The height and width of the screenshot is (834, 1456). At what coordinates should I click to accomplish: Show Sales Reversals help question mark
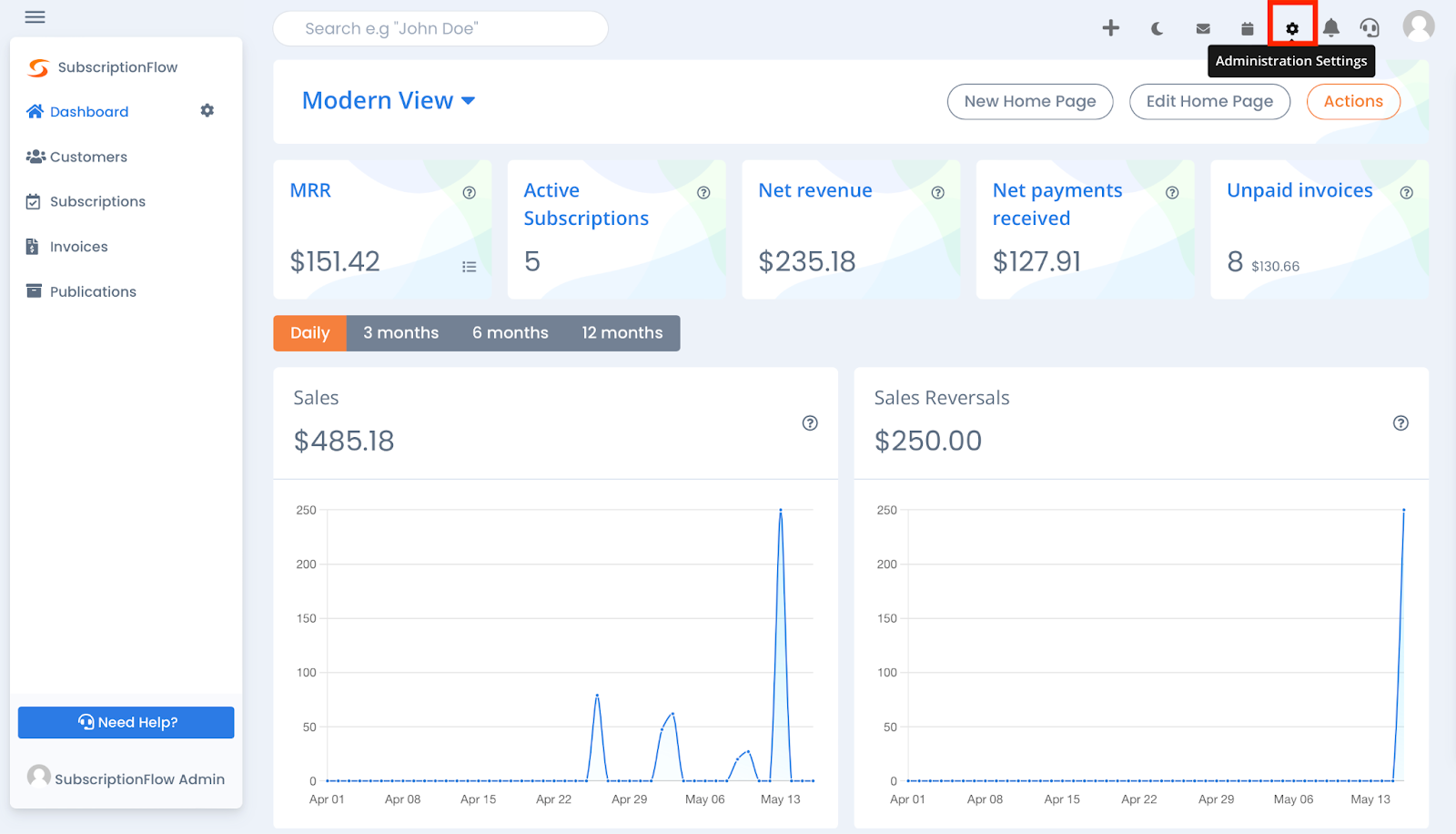click(1400, 422)
